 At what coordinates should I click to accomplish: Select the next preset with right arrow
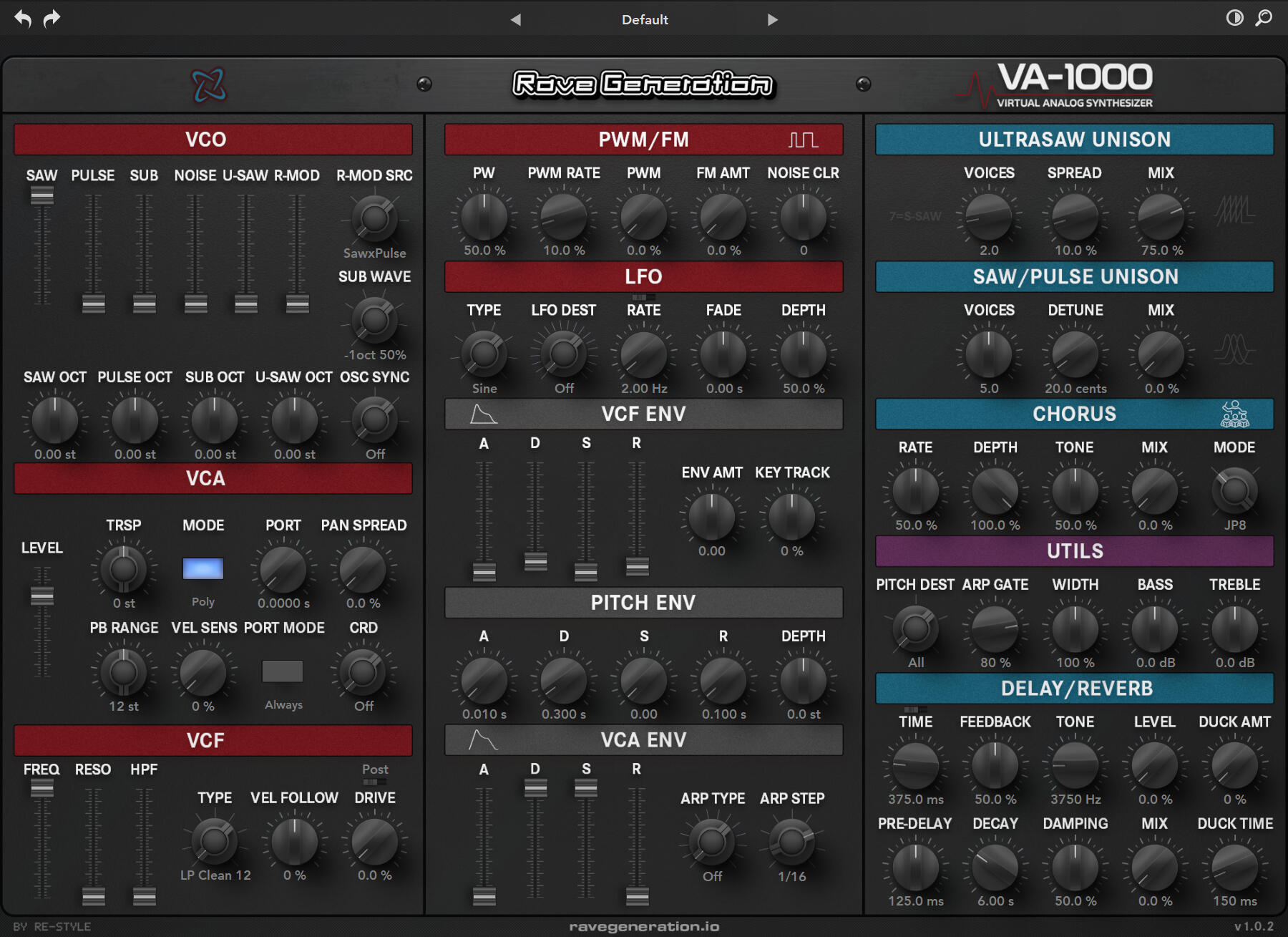(772, 20)
